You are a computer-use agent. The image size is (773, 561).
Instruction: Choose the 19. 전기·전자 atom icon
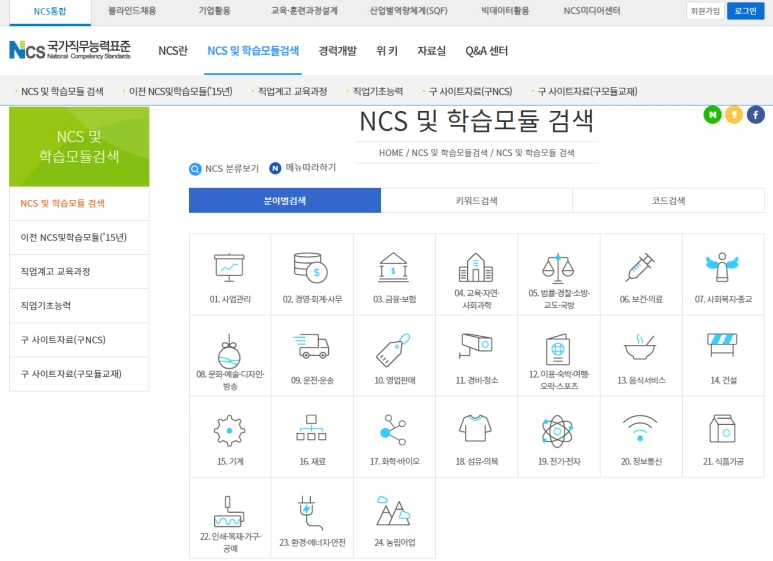pos(558,431)
